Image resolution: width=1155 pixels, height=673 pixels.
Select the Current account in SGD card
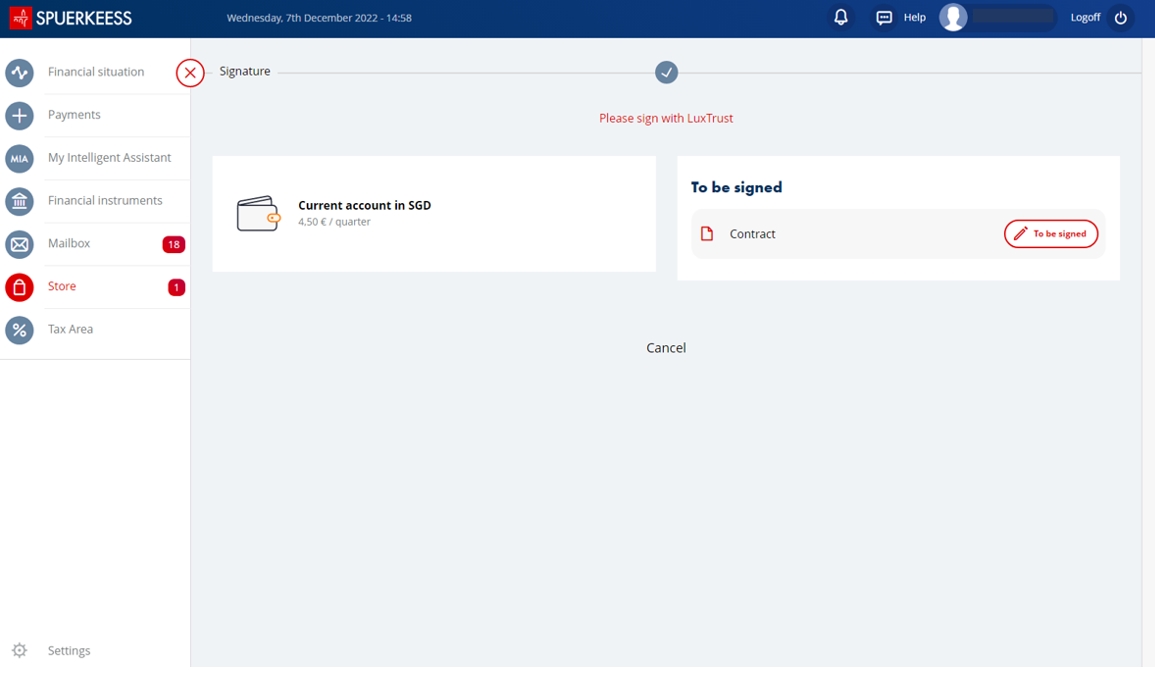coord(434,213)
